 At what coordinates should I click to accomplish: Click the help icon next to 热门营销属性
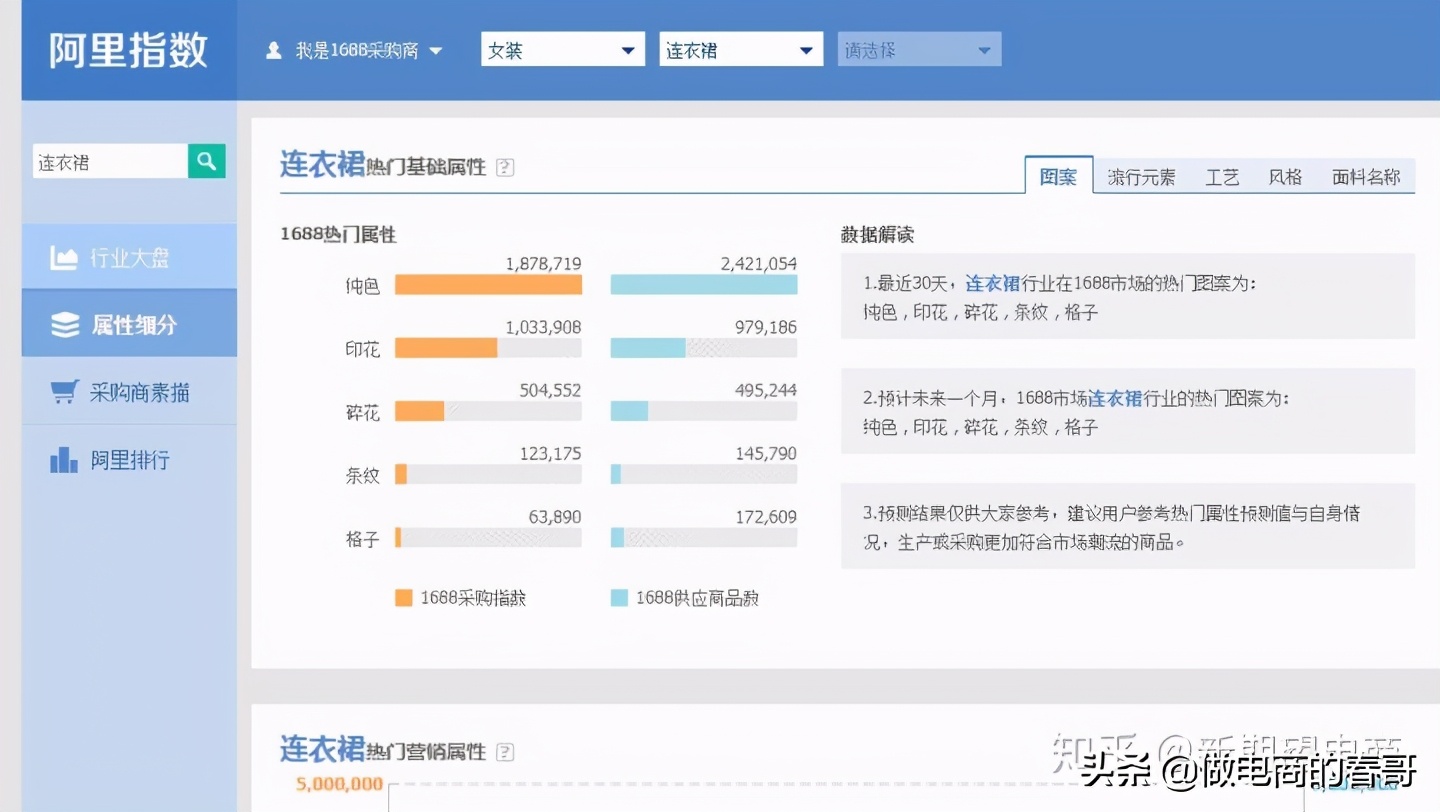[x=507, y=751]
